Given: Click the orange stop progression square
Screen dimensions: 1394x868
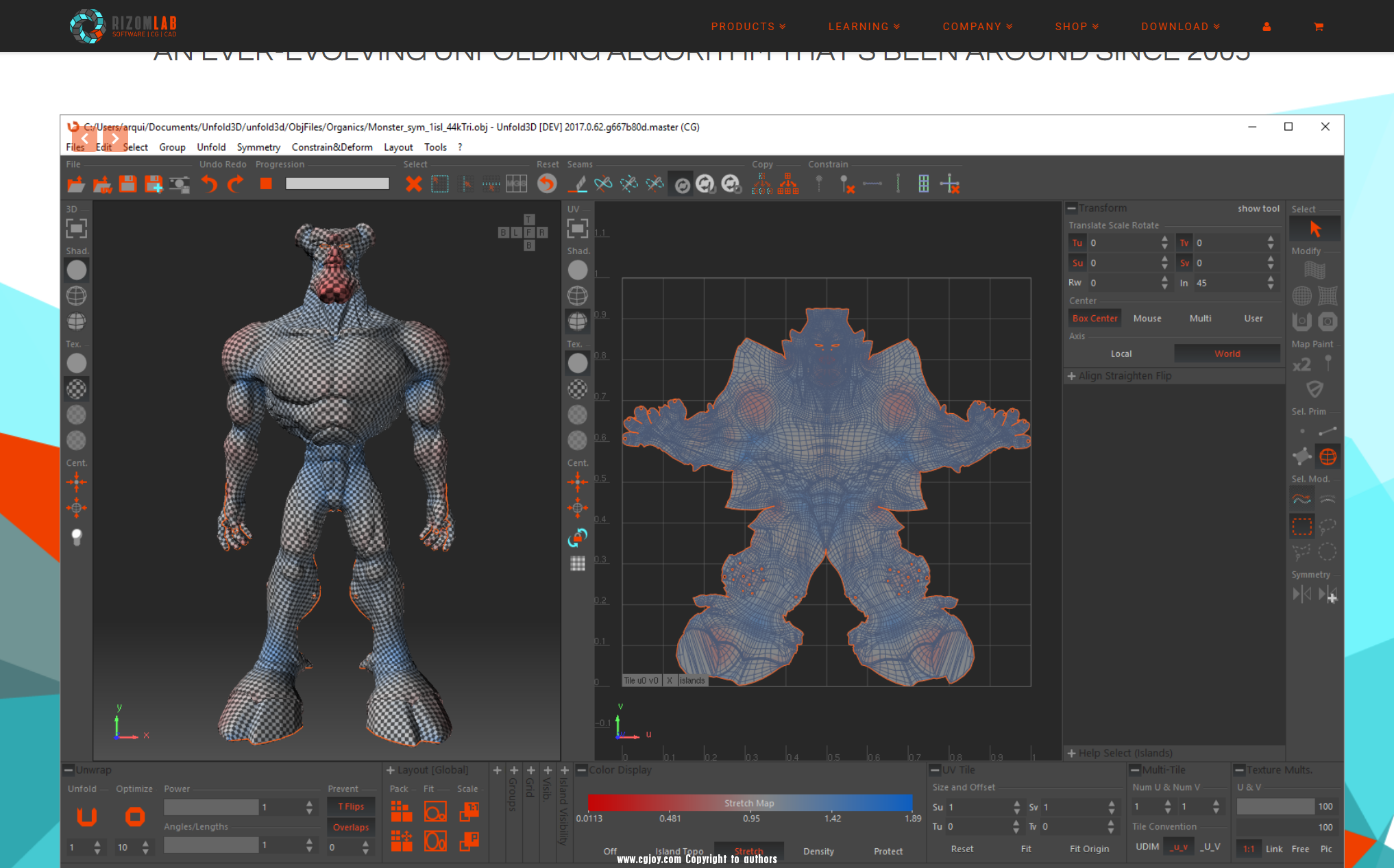Looking at the screenshot, I should (266, 184).
